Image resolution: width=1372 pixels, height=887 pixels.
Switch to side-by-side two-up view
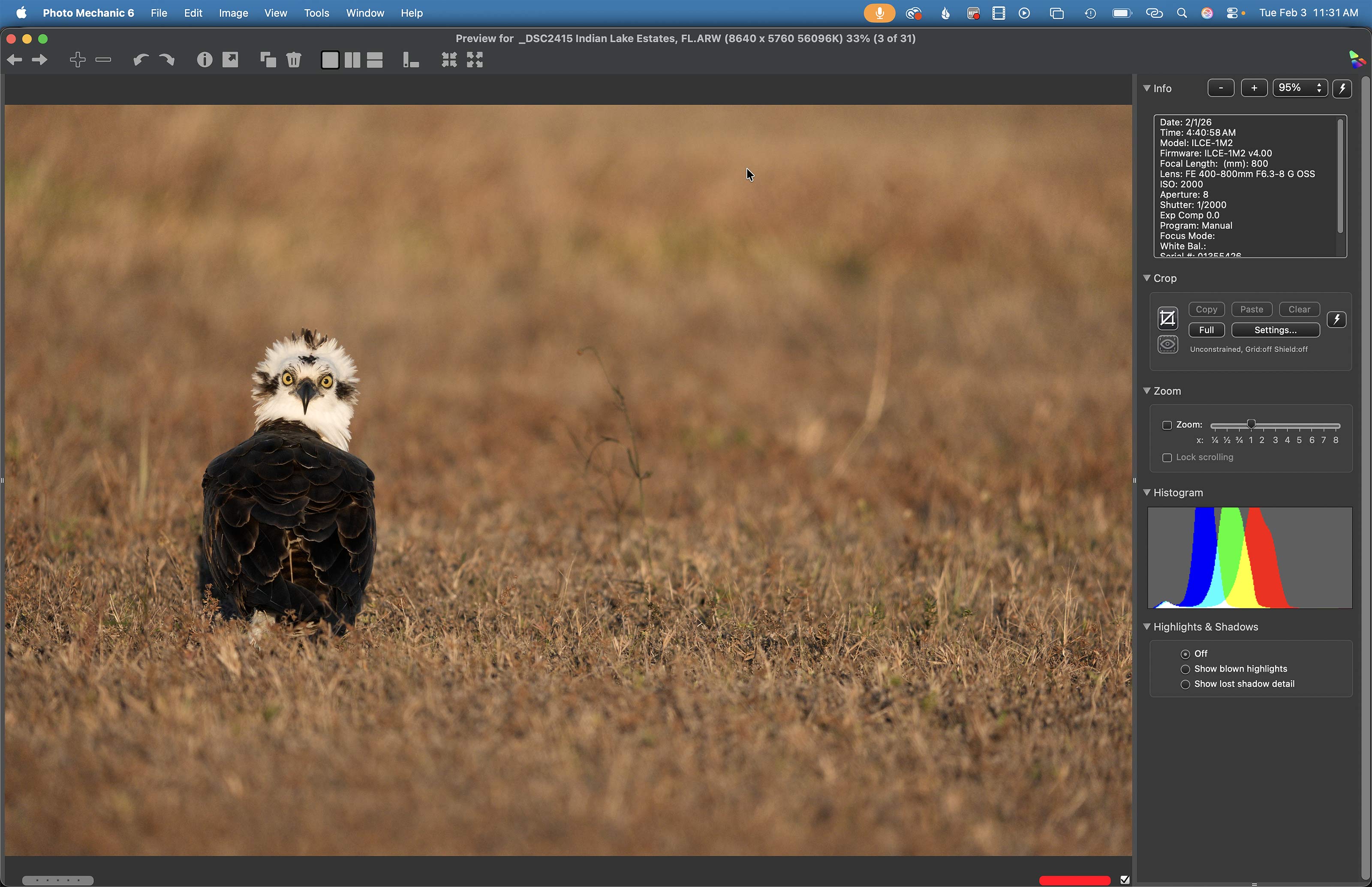coord(352,60)
